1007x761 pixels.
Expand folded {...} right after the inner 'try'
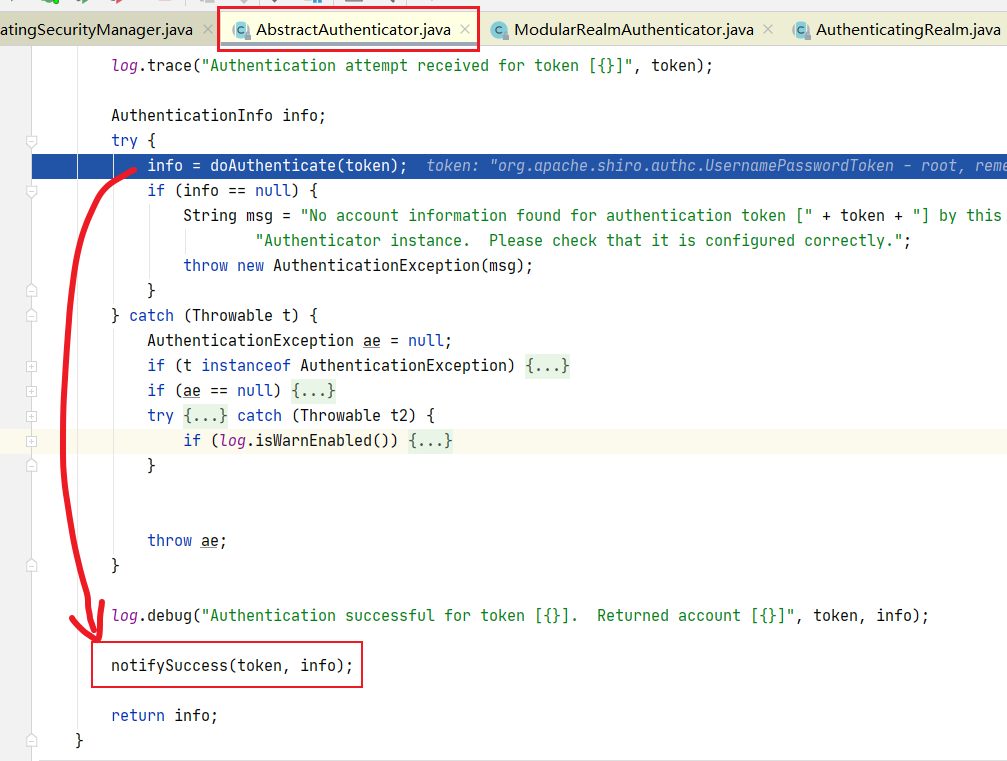(206, 416)
